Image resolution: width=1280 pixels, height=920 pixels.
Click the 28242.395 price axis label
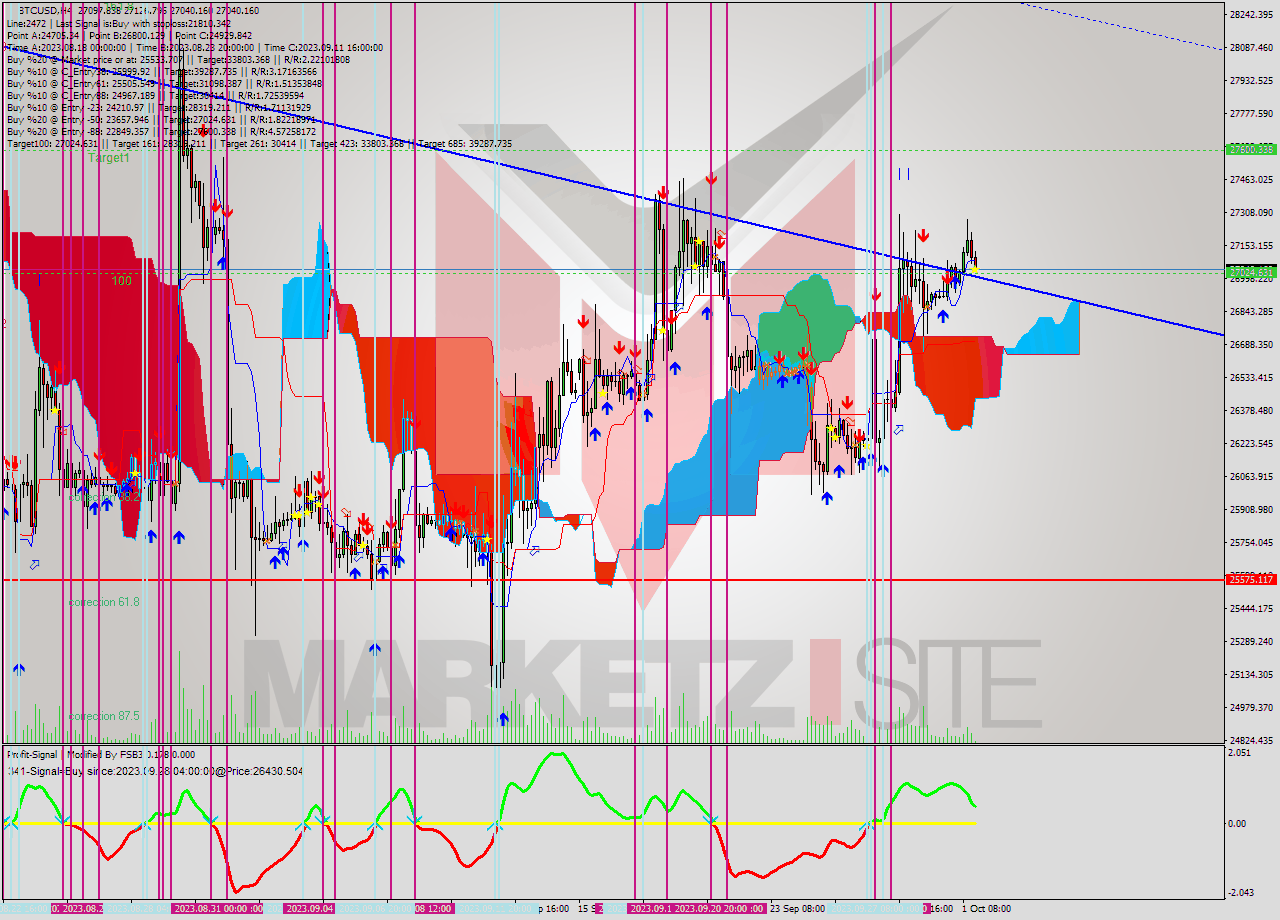click(x=1252, y=14)
